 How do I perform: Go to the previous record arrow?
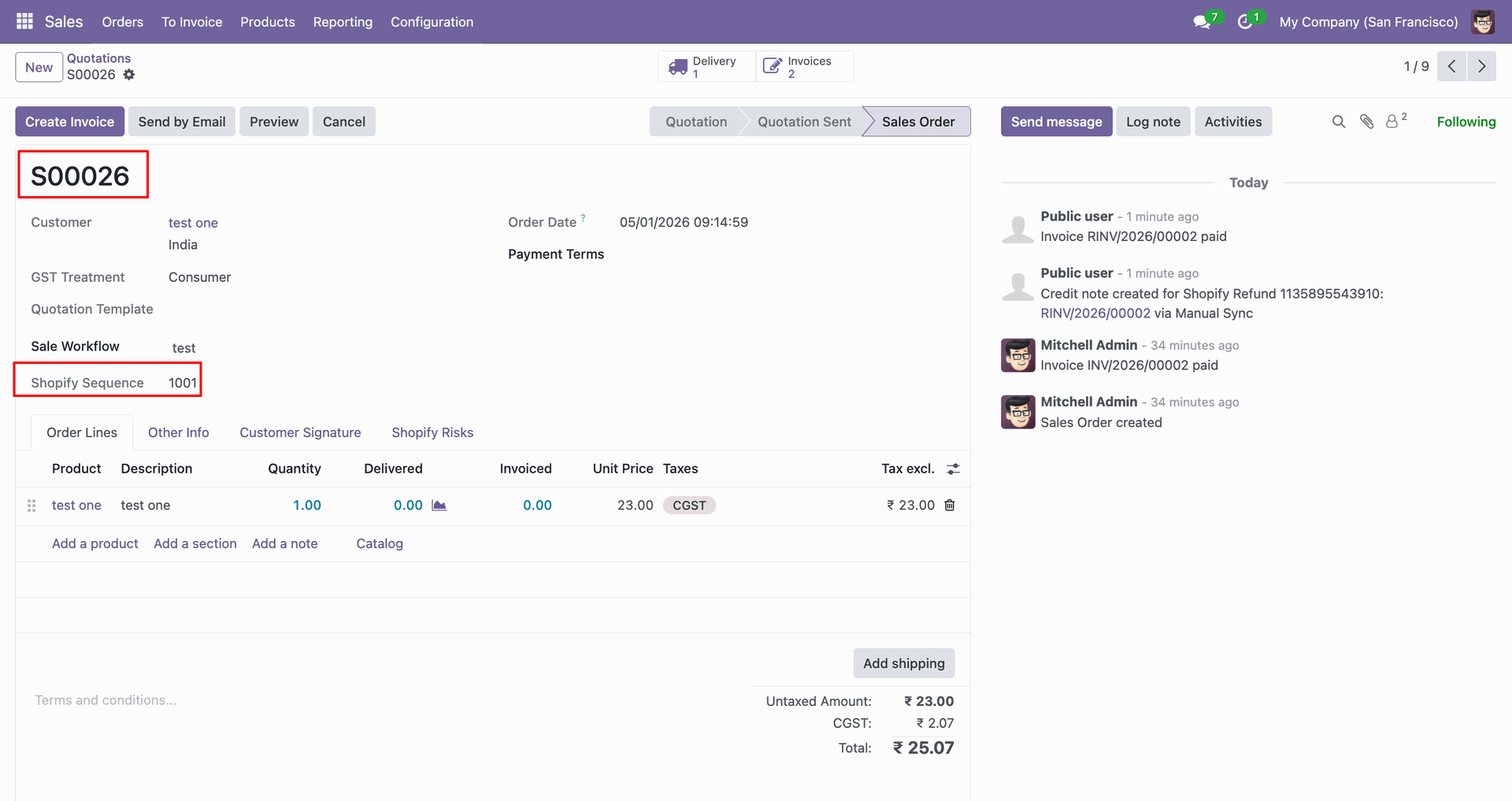[x=1451, y=66]
